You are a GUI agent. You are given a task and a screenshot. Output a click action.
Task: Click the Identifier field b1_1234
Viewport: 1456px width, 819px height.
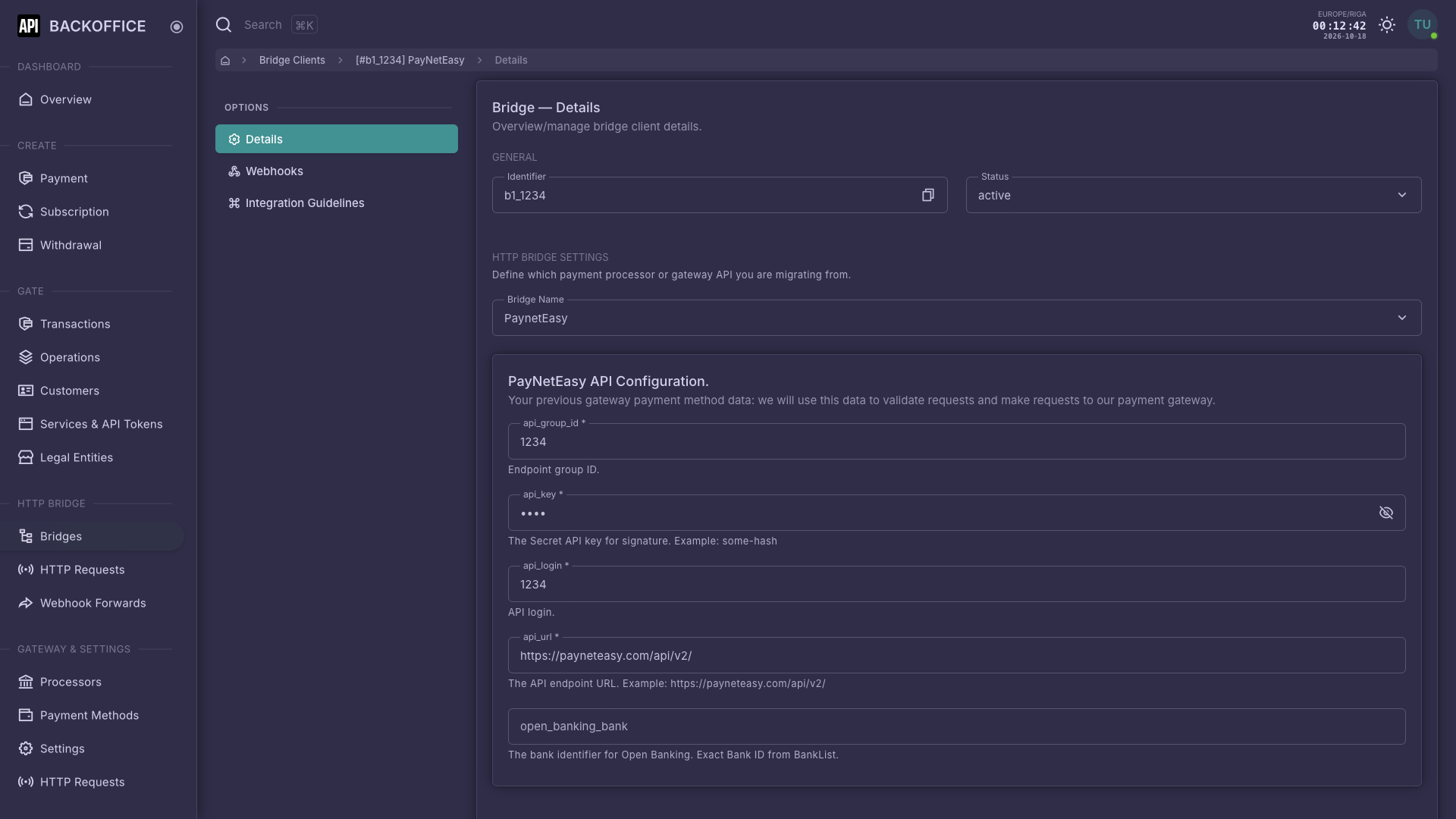click(x=720, y=196)
